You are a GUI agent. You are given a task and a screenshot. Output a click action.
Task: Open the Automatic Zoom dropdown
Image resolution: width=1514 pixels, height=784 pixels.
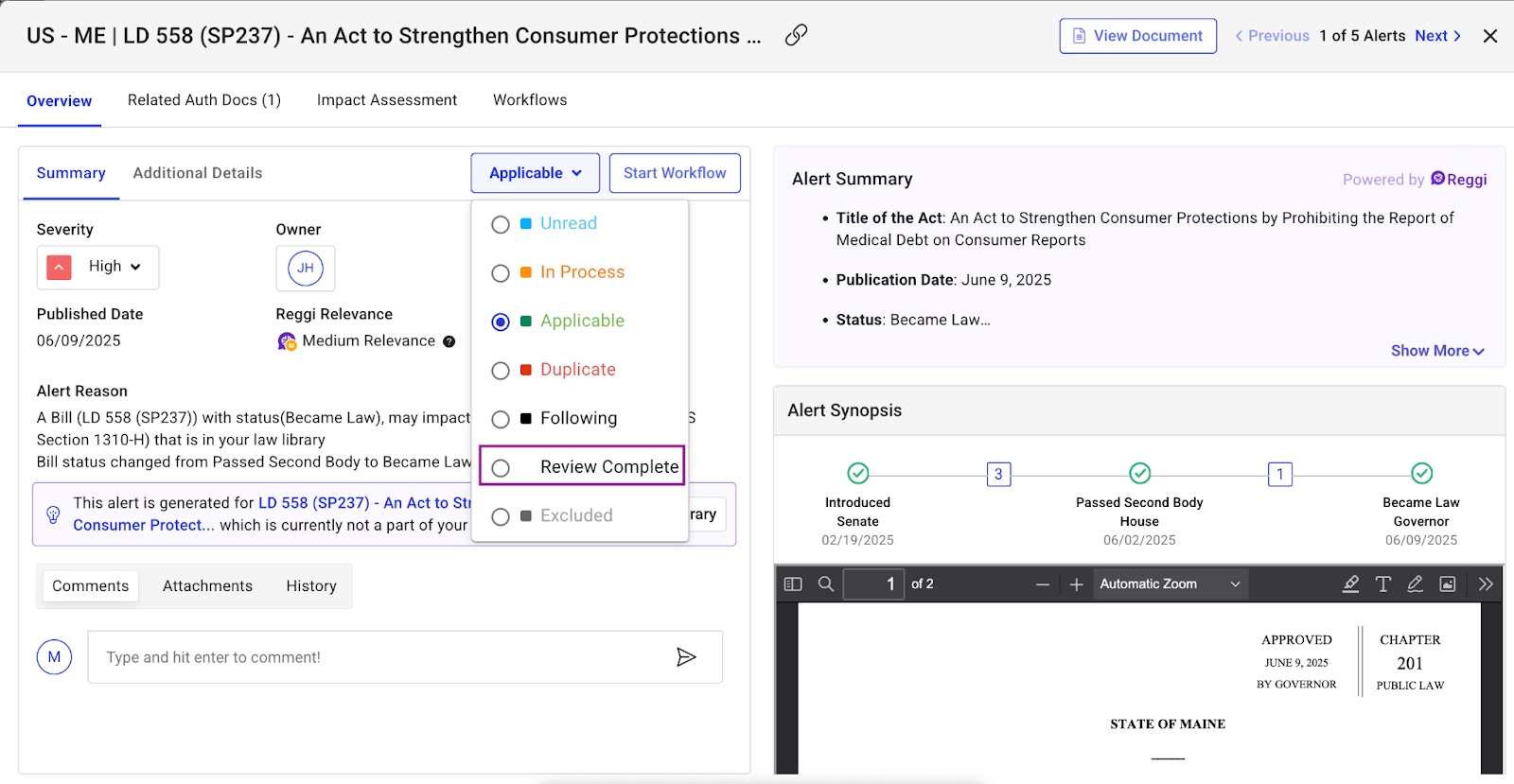point(1170,584)
